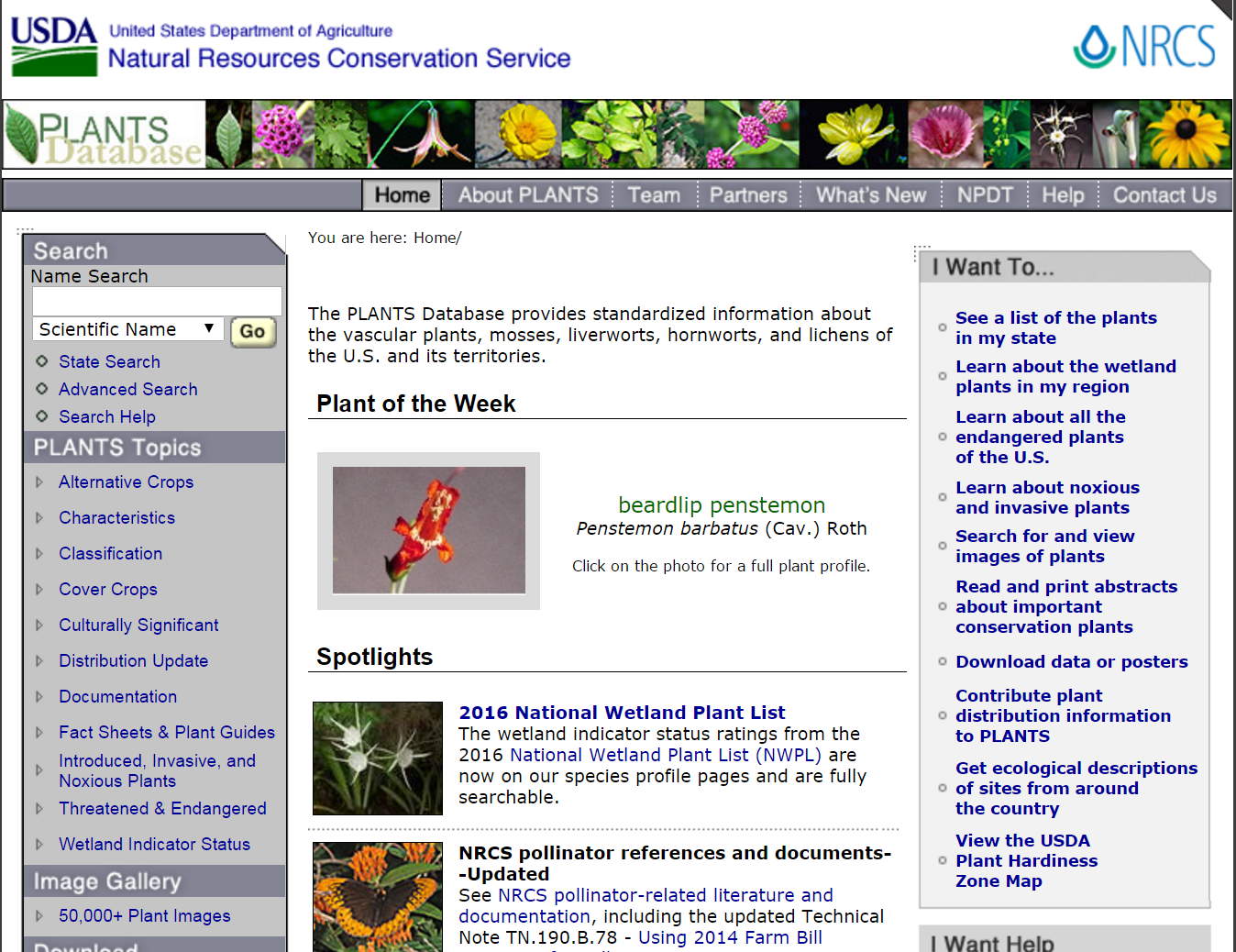The height and width of the screenshot is (952, 1236).
Task: Click arrow icon beside Threatened & Endangered
Action: 39,809
